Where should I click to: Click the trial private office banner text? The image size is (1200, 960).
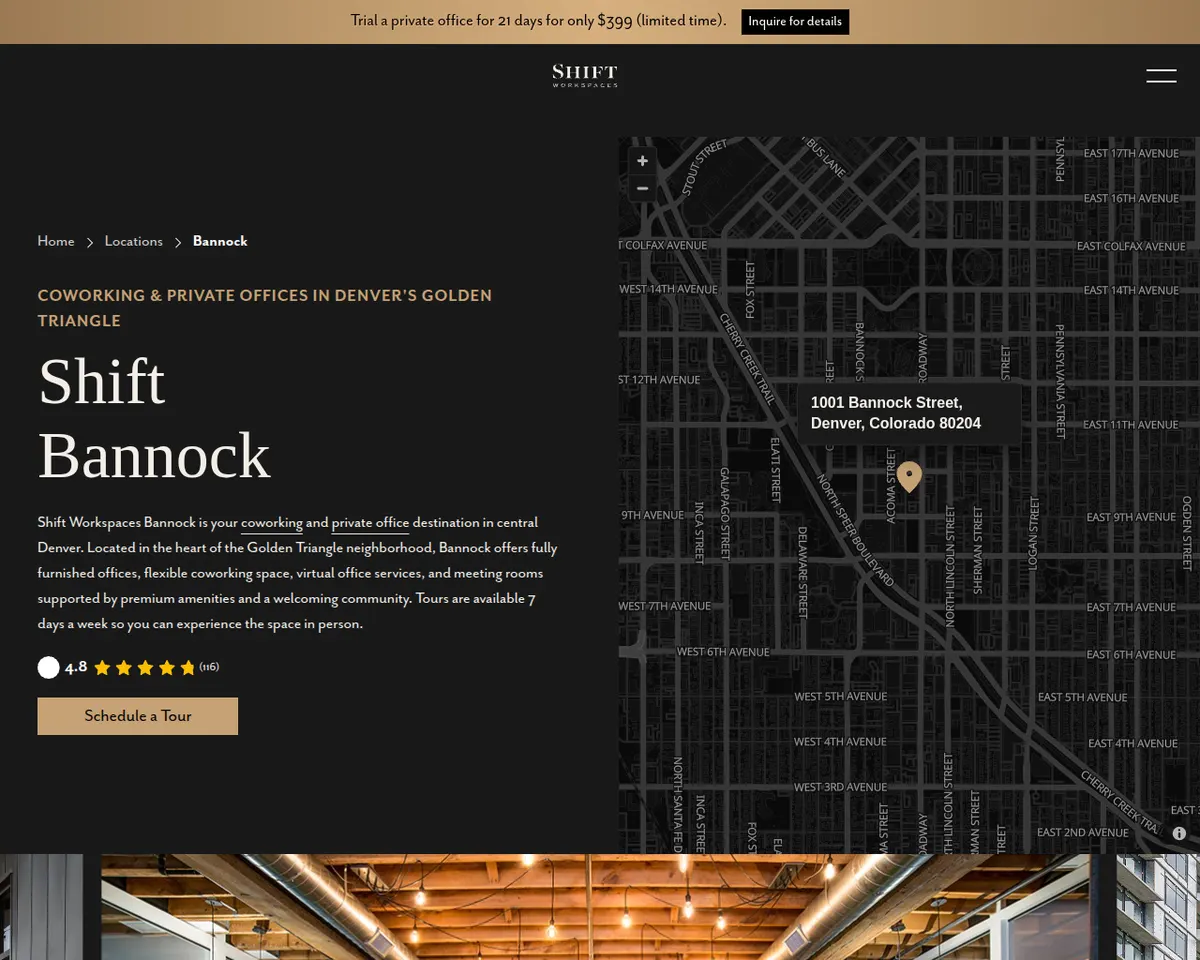pyautogui.click(x=538, y=21)
